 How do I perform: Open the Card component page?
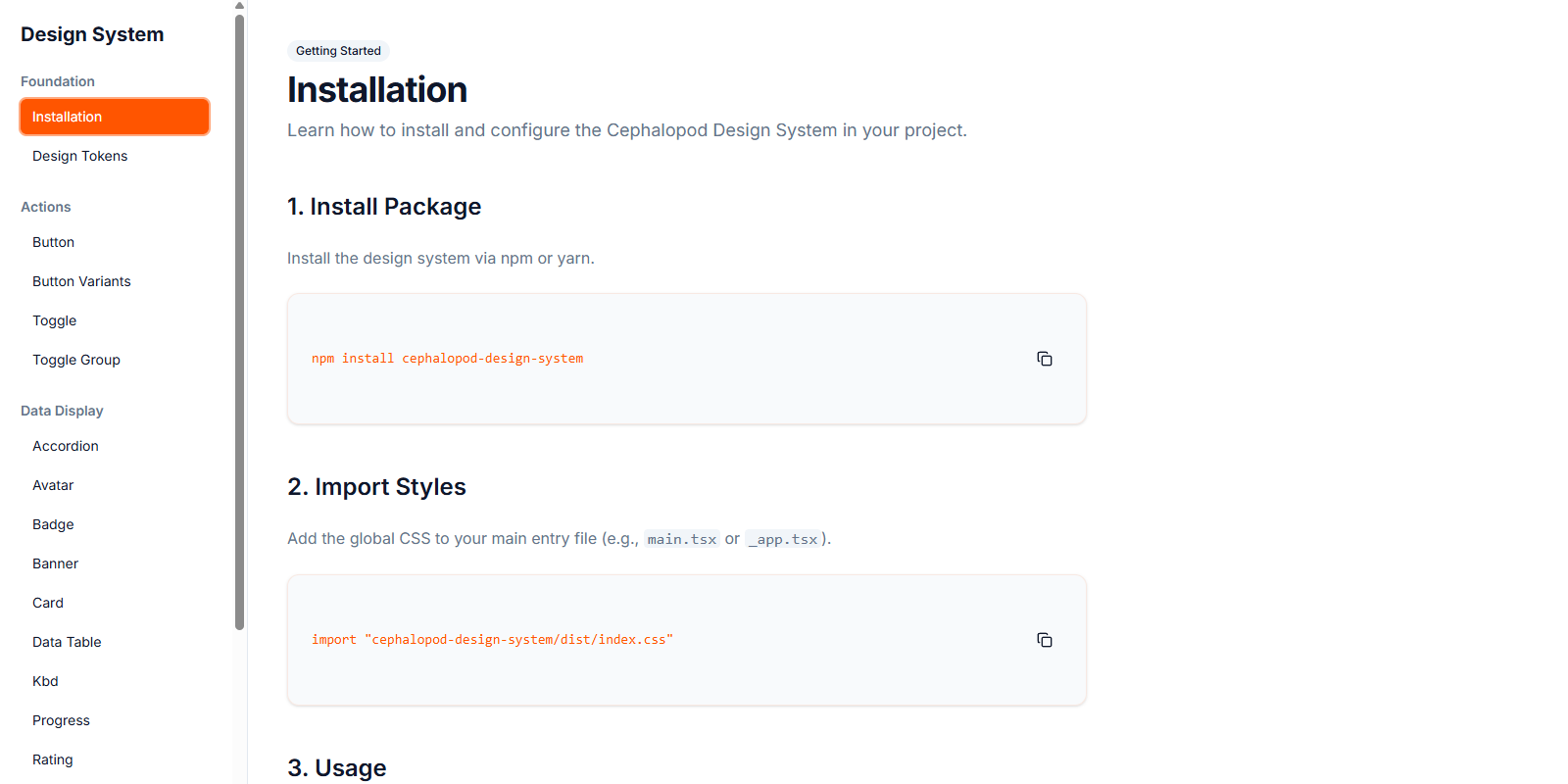tap(115, 603)
